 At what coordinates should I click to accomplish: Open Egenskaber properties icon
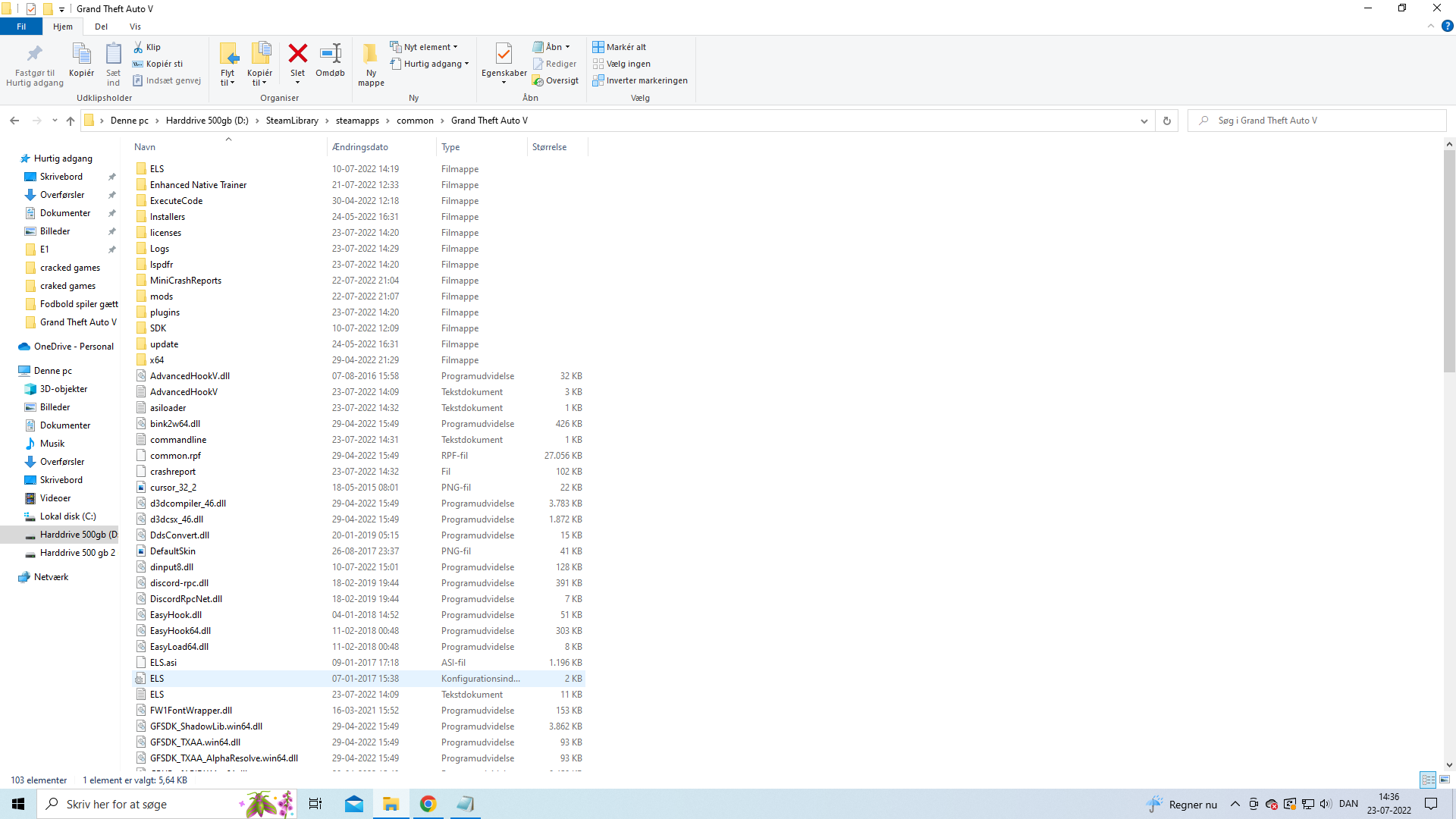pos(504,55)
